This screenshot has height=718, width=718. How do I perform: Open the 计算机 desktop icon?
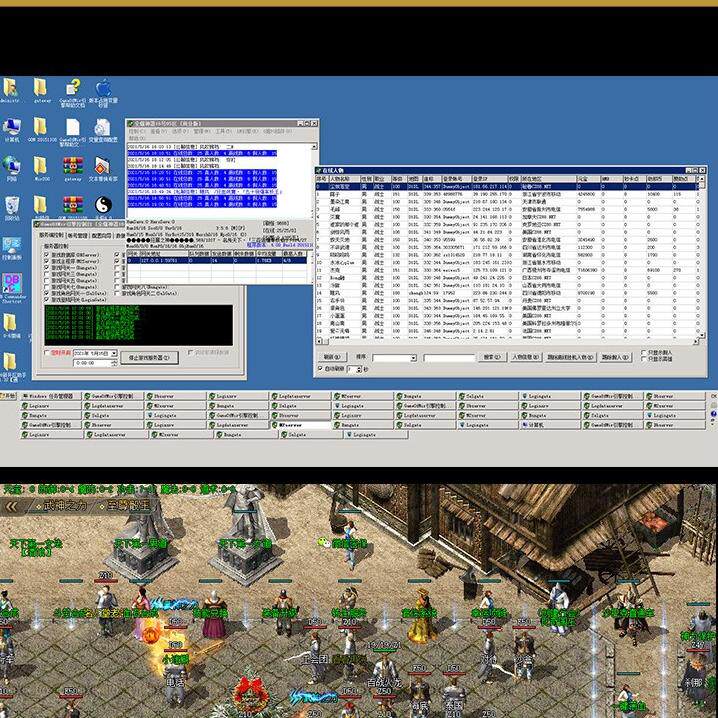[x=11, y=130]
